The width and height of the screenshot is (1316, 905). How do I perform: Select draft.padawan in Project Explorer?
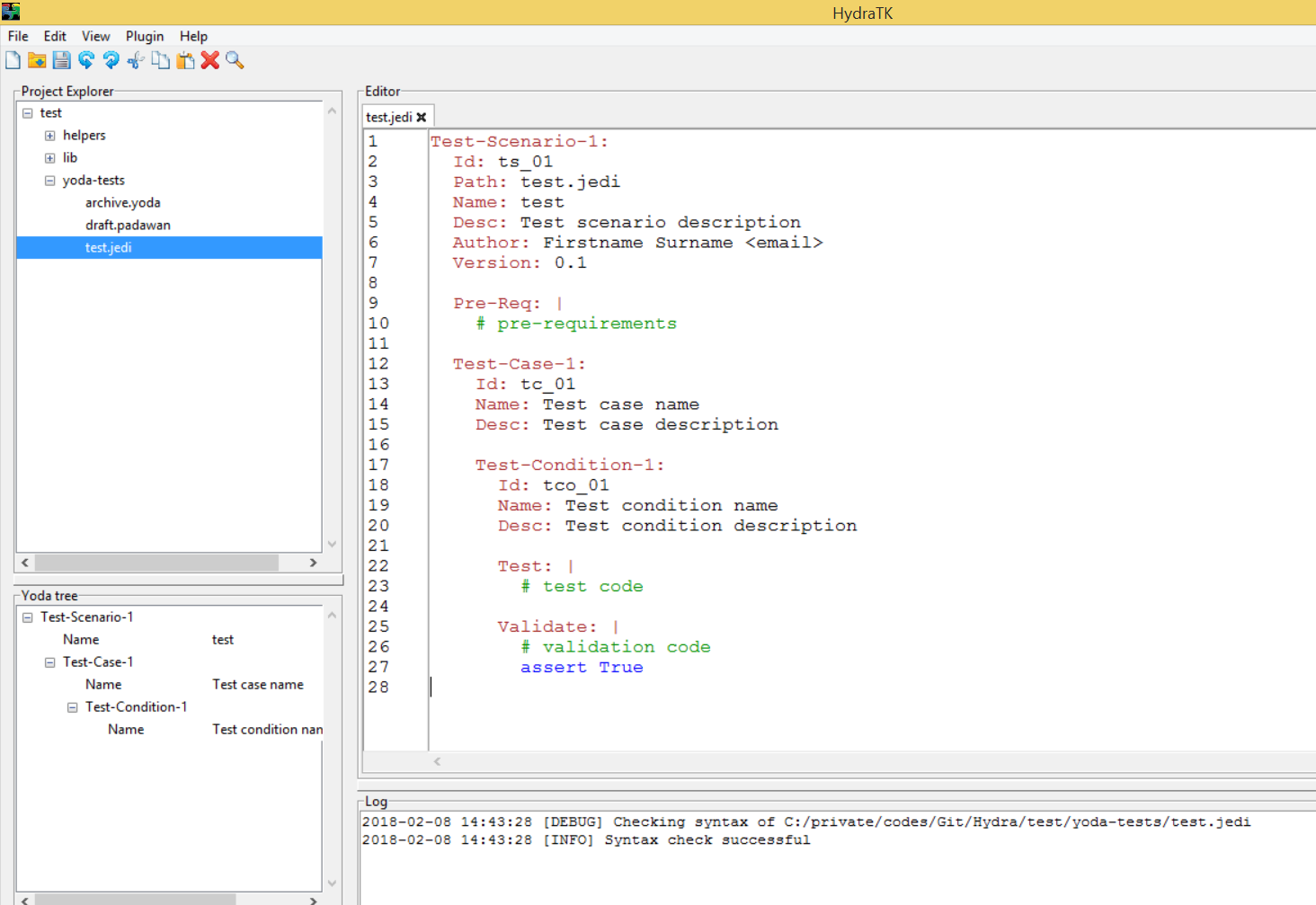point(128,226)
